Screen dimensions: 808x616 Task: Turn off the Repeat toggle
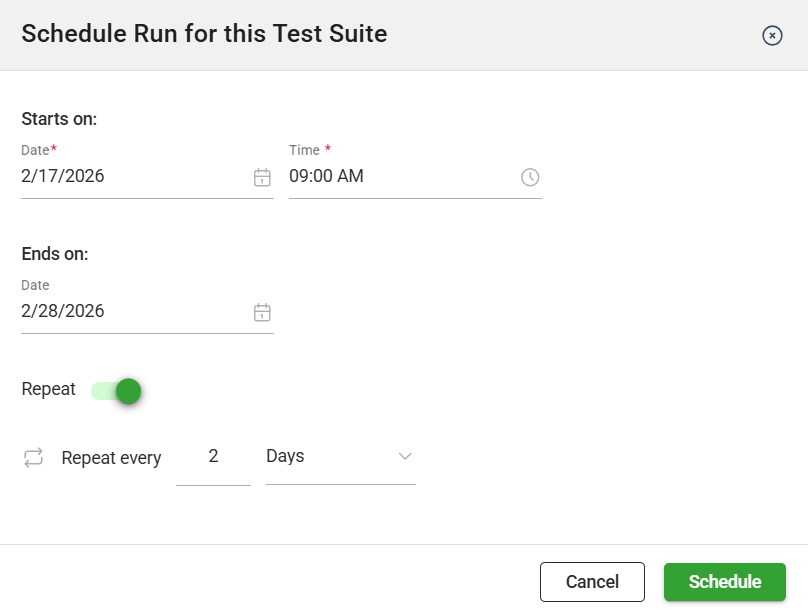tap(117, 391)
